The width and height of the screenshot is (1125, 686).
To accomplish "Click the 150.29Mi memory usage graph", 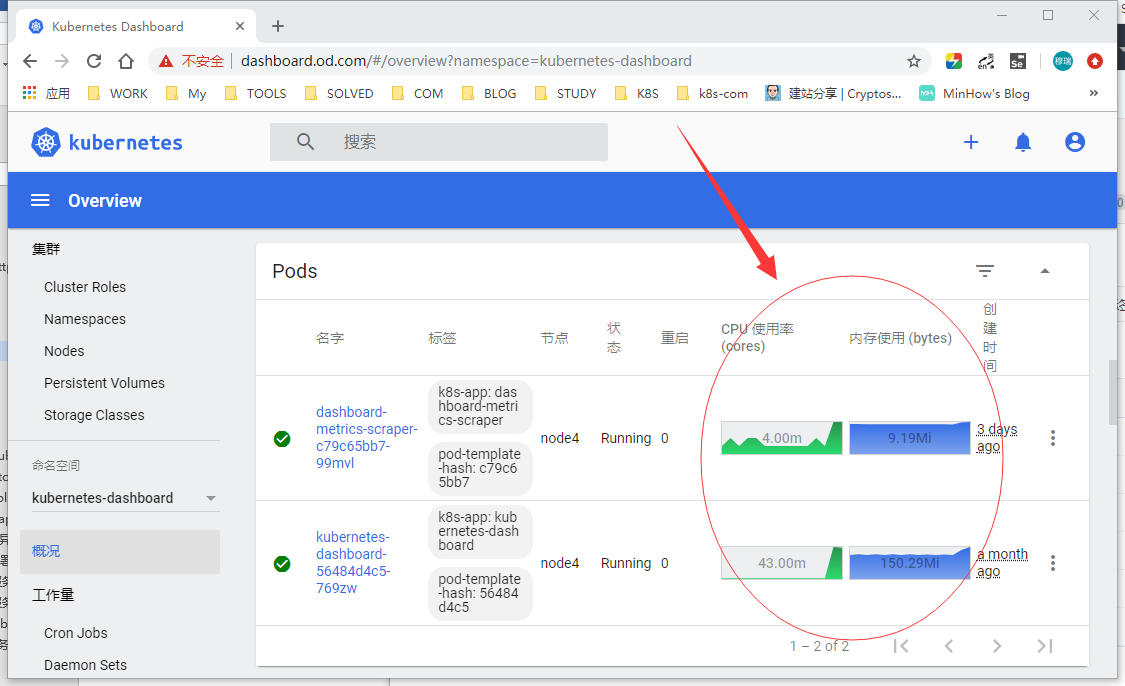I will (x=909, y=563).
